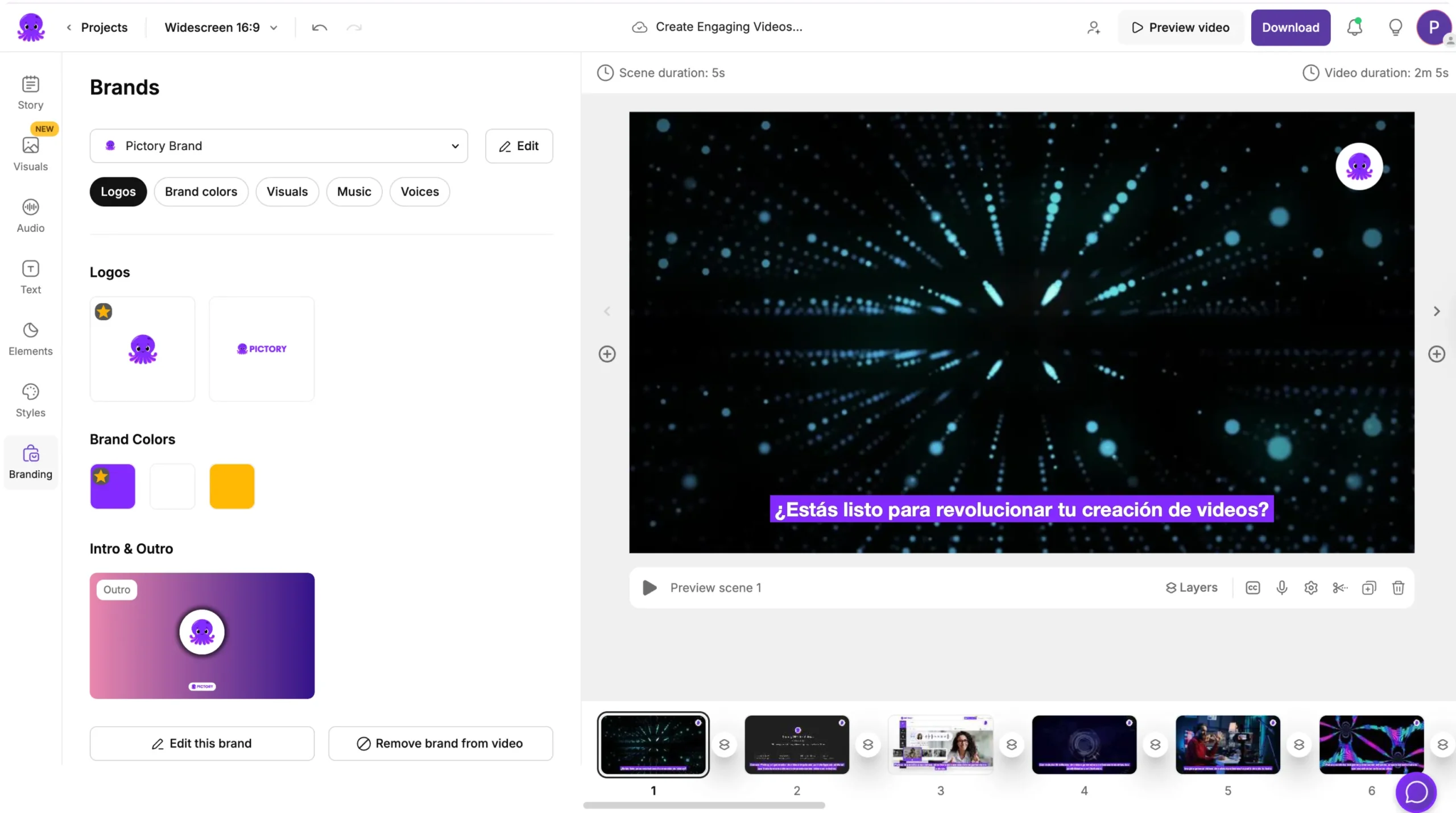Toggle closed captions CC icon

click(x=1252, y=588)
